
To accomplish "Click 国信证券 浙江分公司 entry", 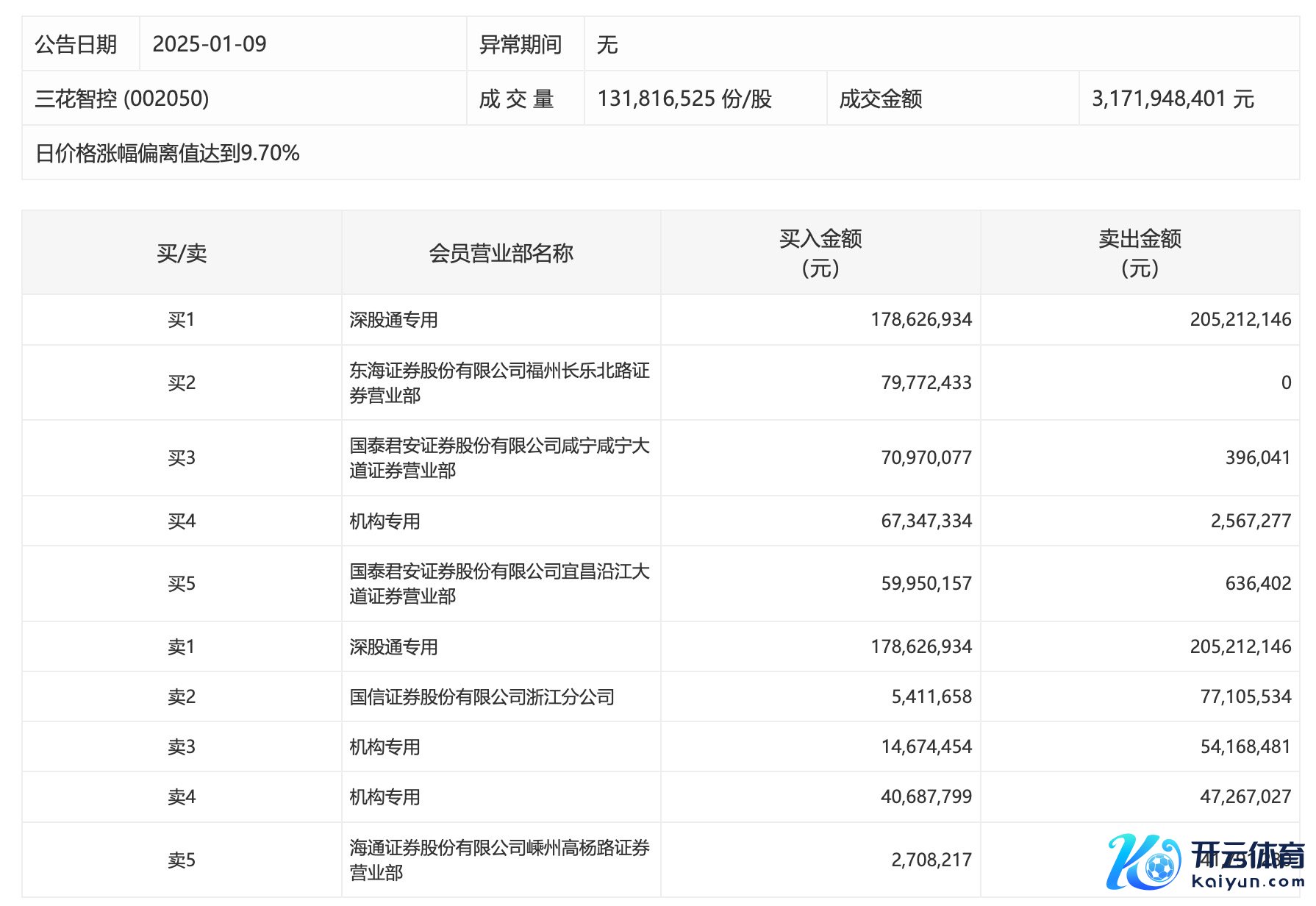I will tap(482, 696).
